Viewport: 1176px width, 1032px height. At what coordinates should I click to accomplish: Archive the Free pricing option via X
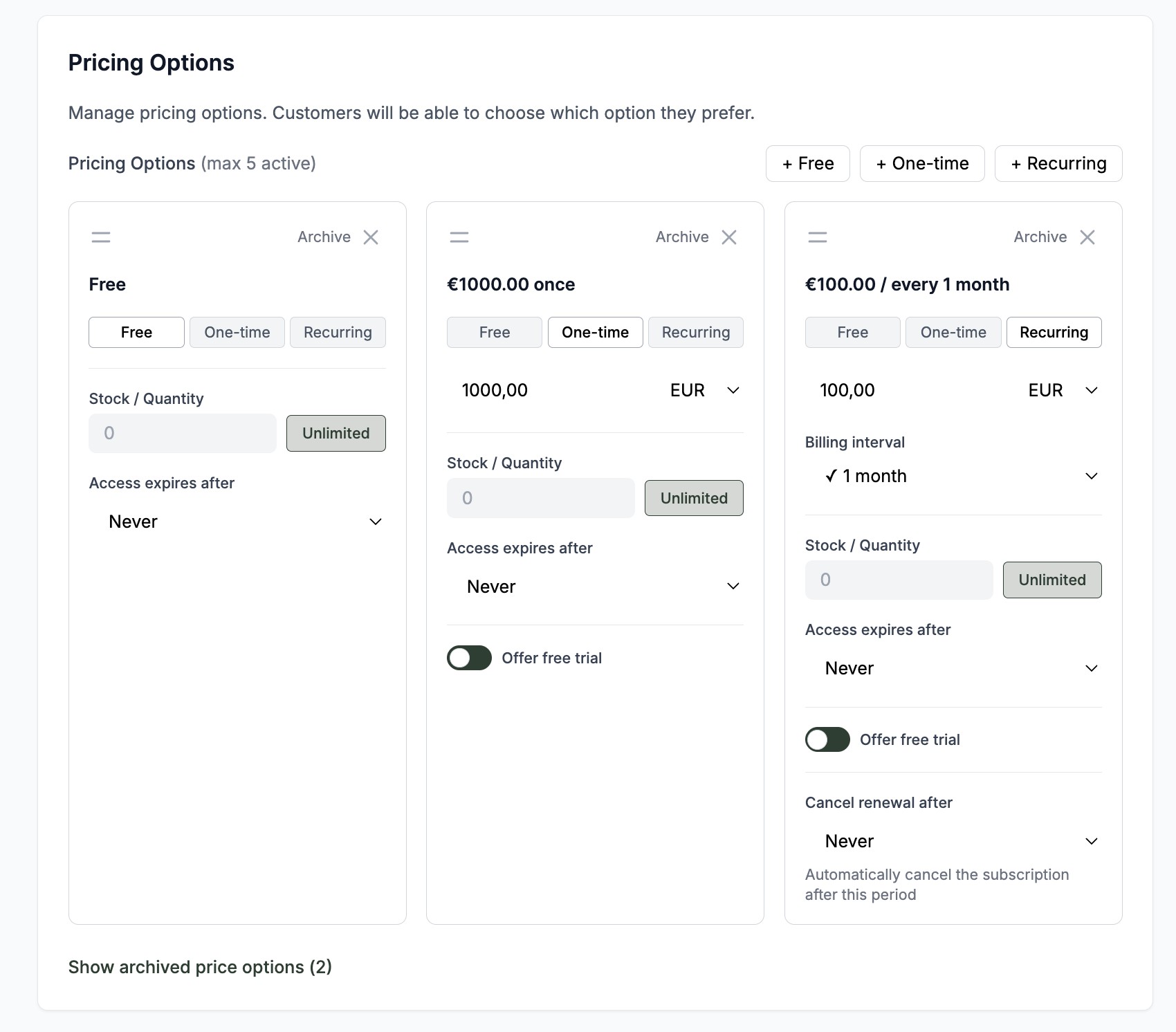[x=371, y=237]
